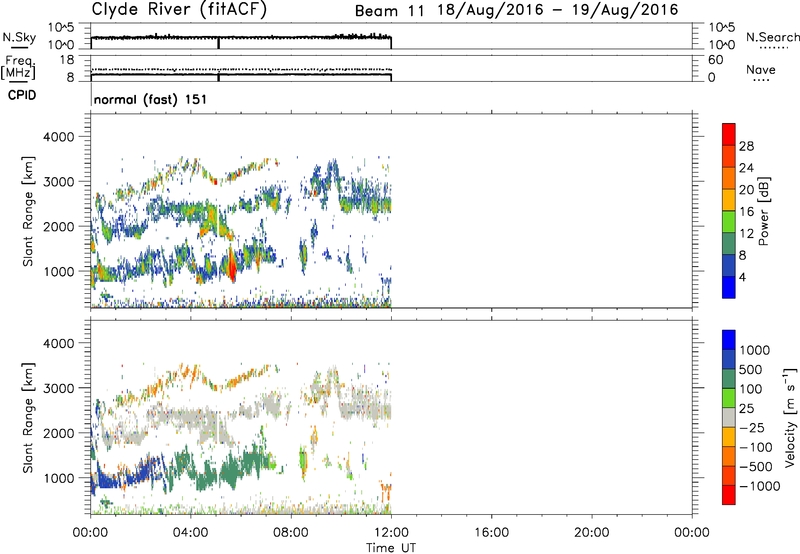Click the "20:00" time axis label
Screen dimensions: 800x554
click(592, 533)
